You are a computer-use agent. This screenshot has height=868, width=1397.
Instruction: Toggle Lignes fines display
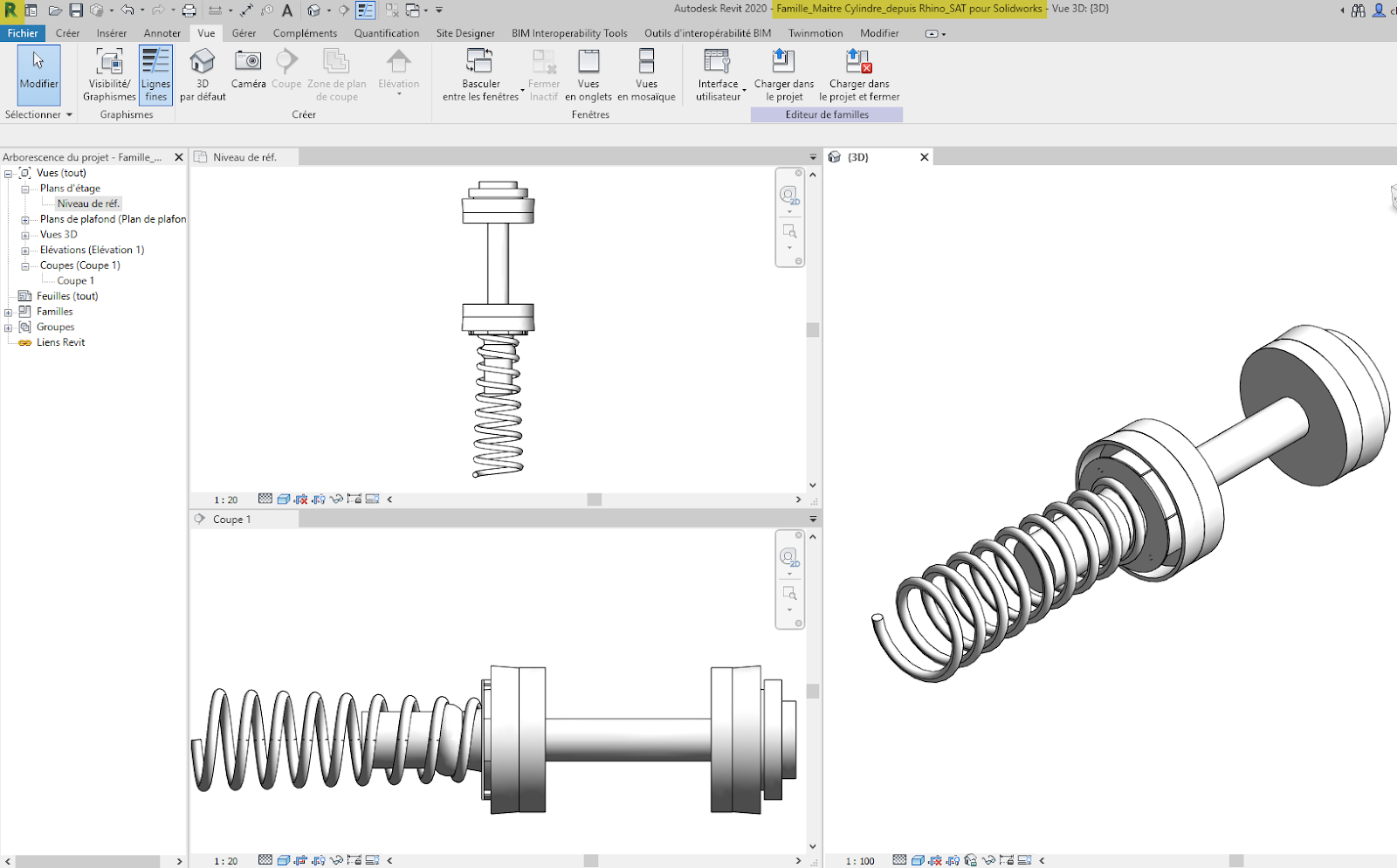(x=155, y=73)
